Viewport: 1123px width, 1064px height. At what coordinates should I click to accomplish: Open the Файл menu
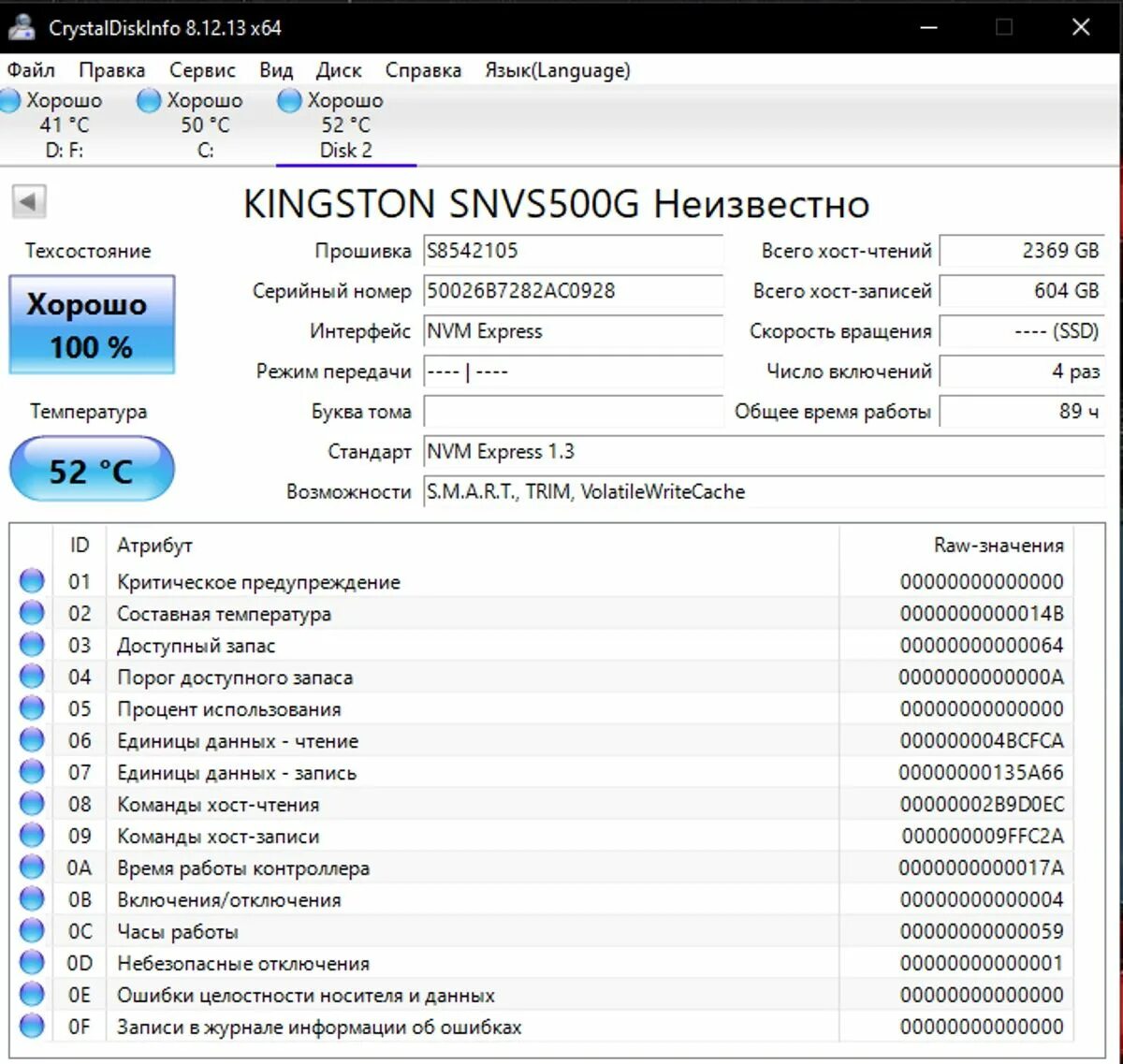[31, 70]
